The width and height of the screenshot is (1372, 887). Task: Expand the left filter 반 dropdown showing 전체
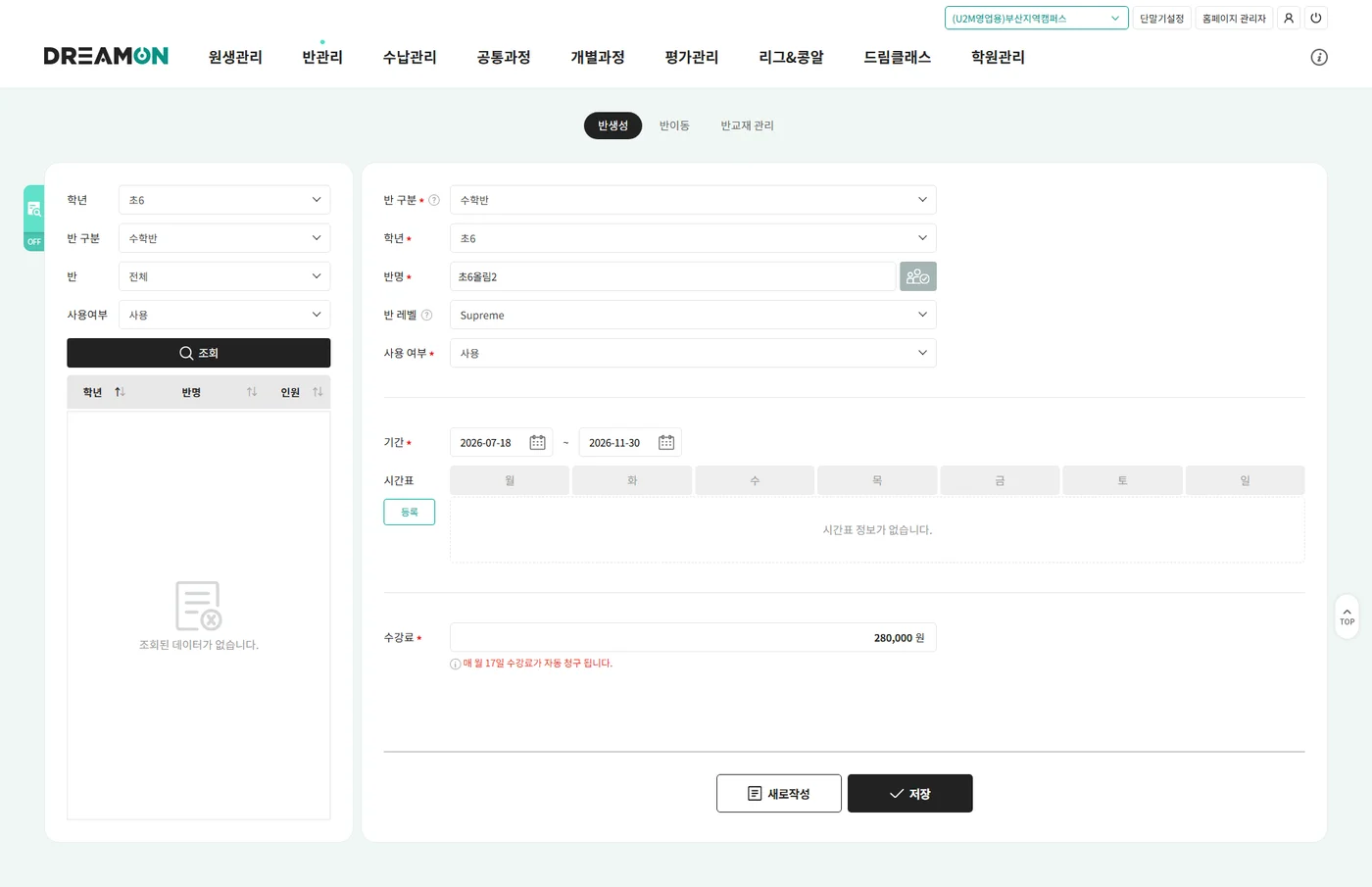[224, 276]
